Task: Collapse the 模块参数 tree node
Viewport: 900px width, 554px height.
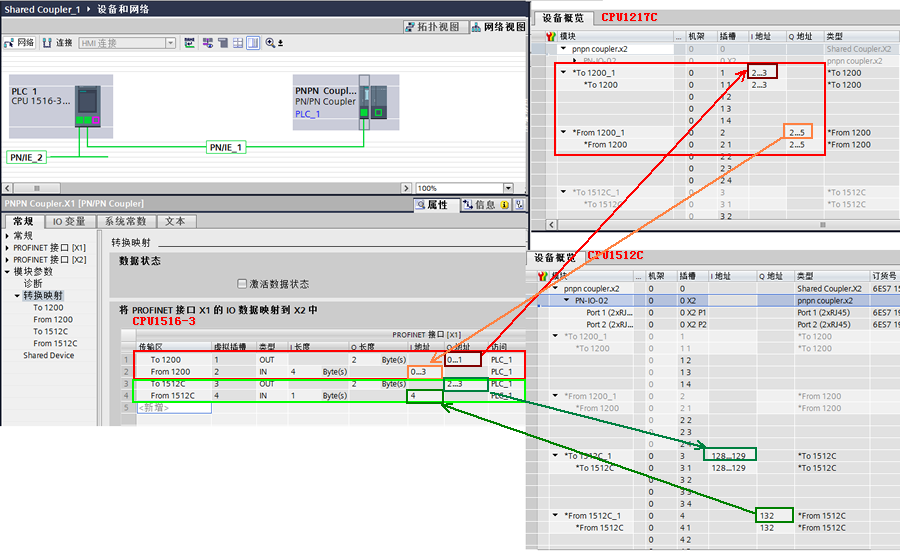Action: [x=7, y=272]
